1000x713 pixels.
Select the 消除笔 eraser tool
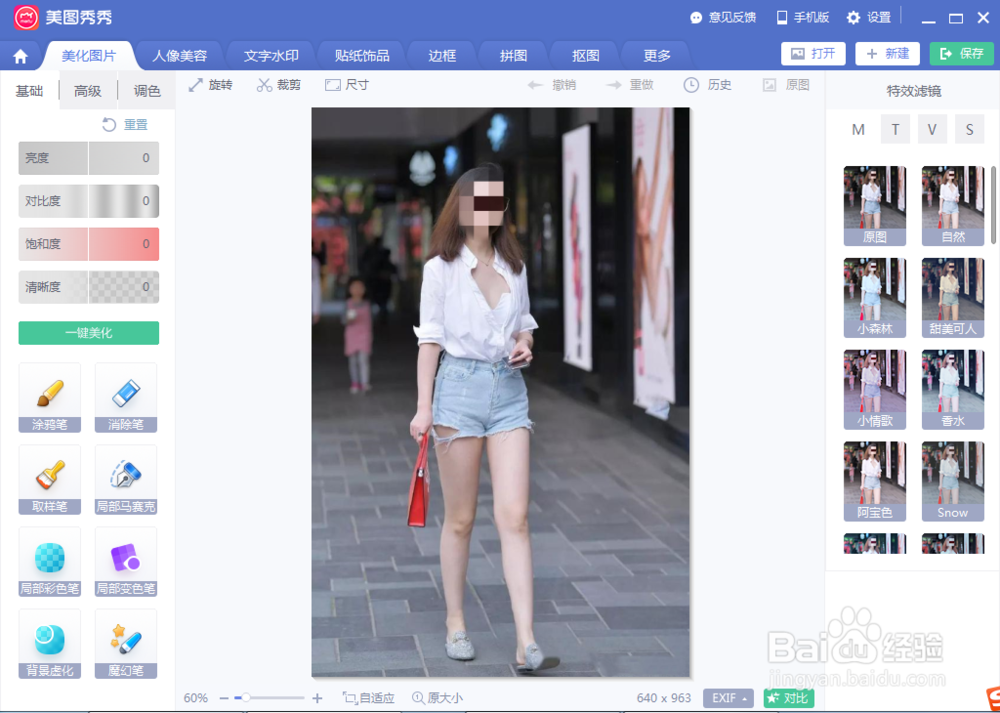126,398
